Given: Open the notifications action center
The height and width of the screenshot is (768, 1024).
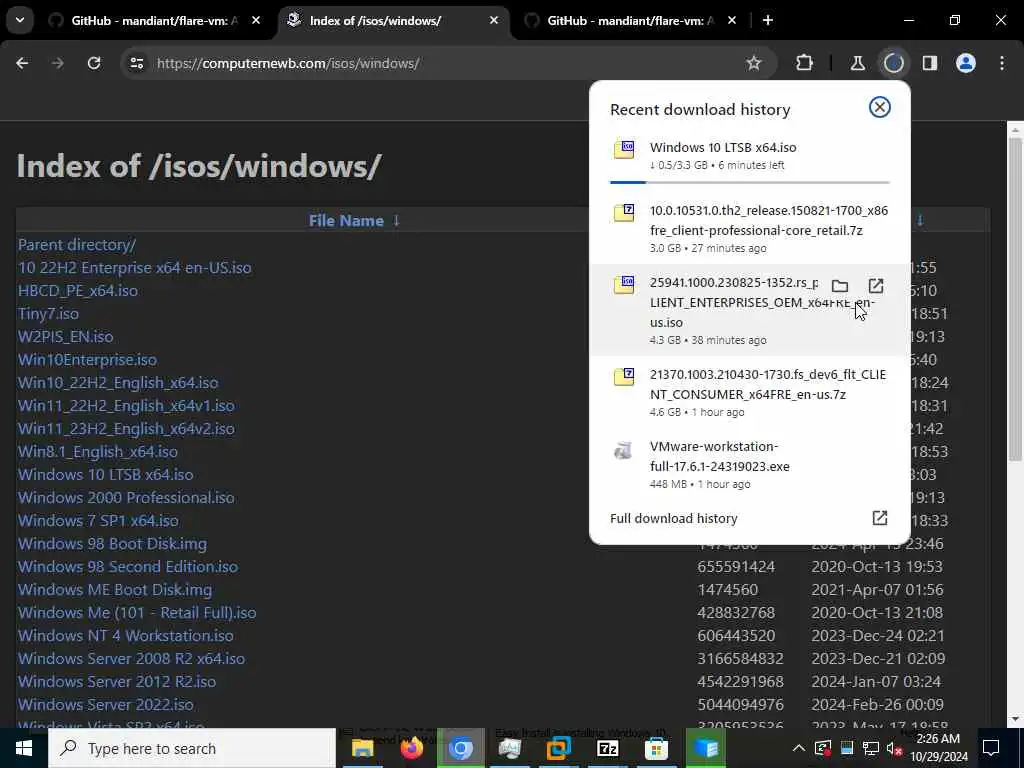Looking at the screenshot, I should point(991,748).
